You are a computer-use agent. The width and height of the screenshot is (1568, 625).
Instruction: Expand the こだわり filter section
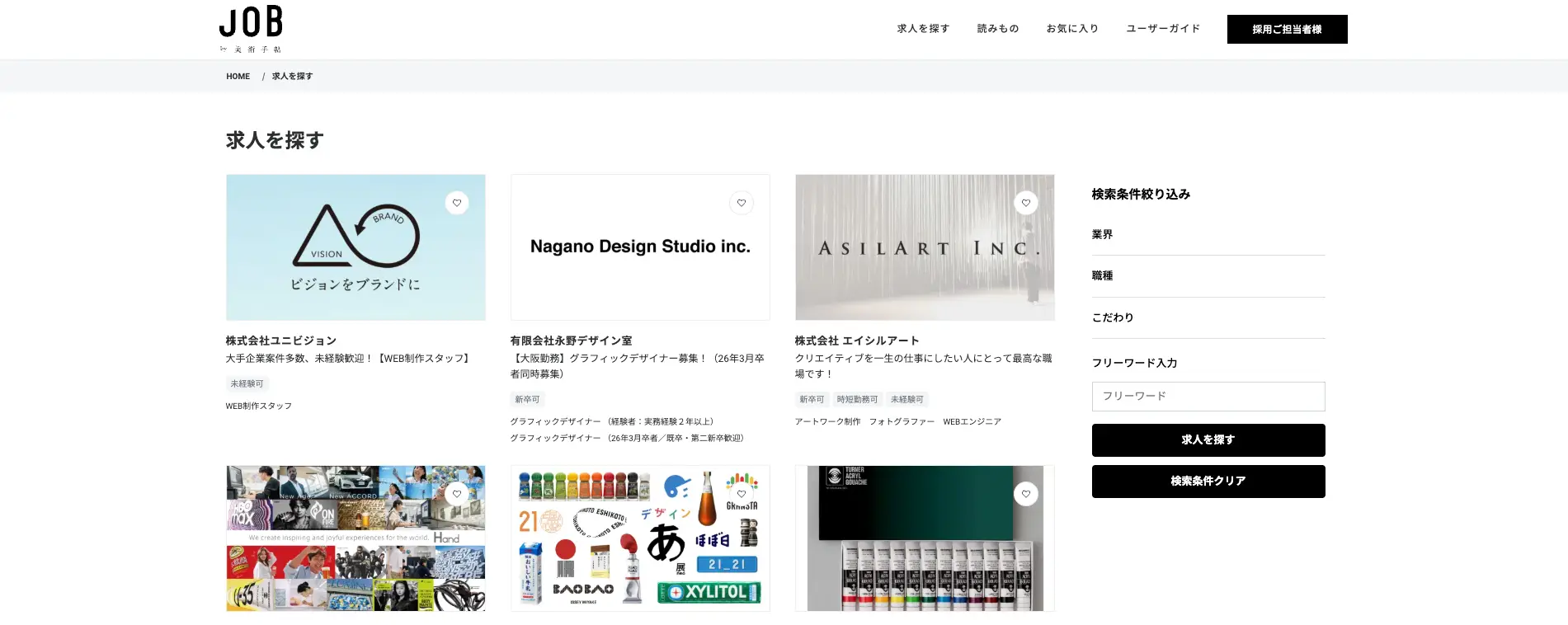pos(1208,317)
